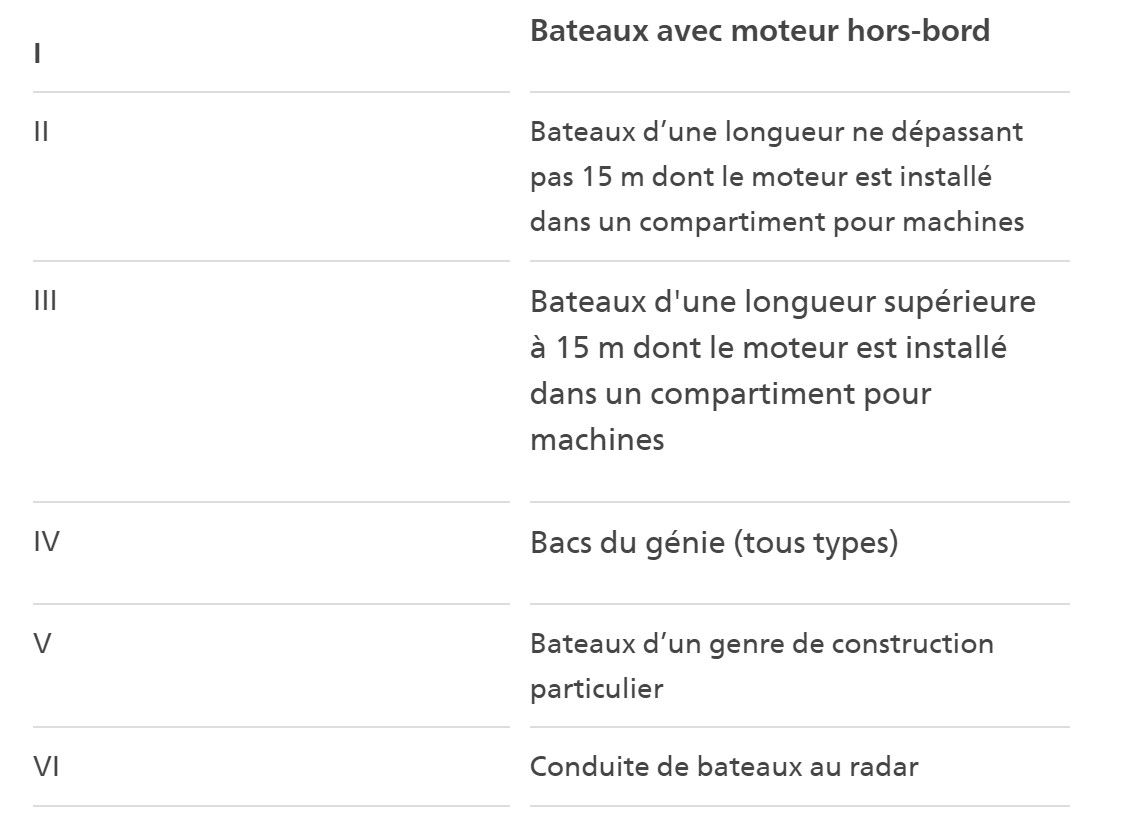Viewport: 1123px width, 826px height.
Task: Select the 'Bateaux avec moteur hors-bord' heading
Action: point(759,31)
